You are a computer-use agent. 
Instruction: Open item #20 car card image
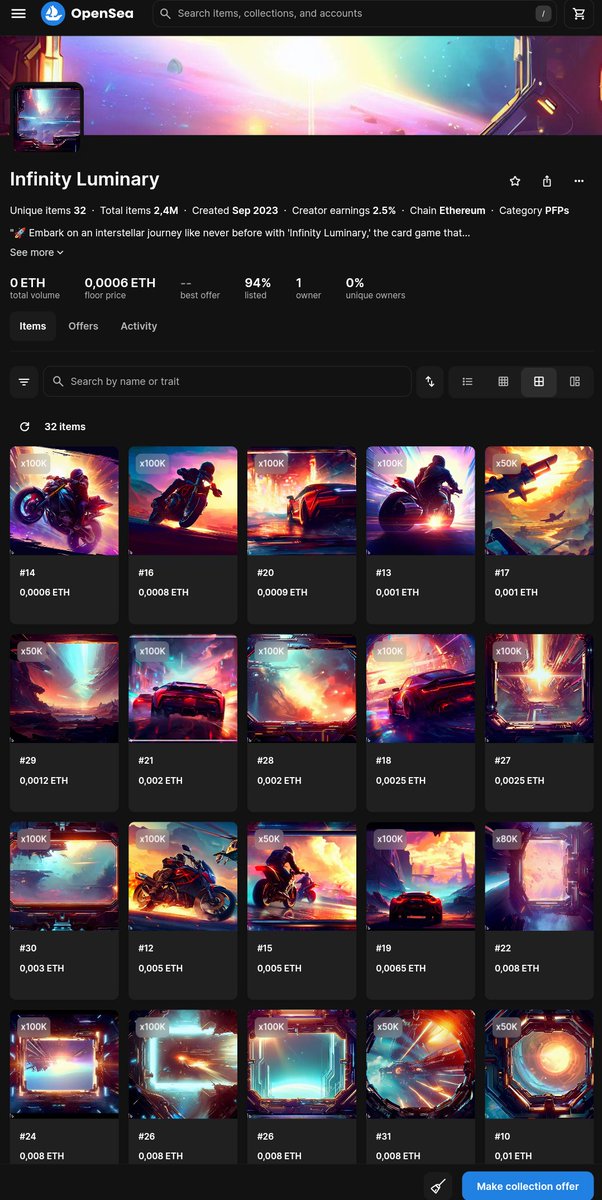(x=302, y=501)
